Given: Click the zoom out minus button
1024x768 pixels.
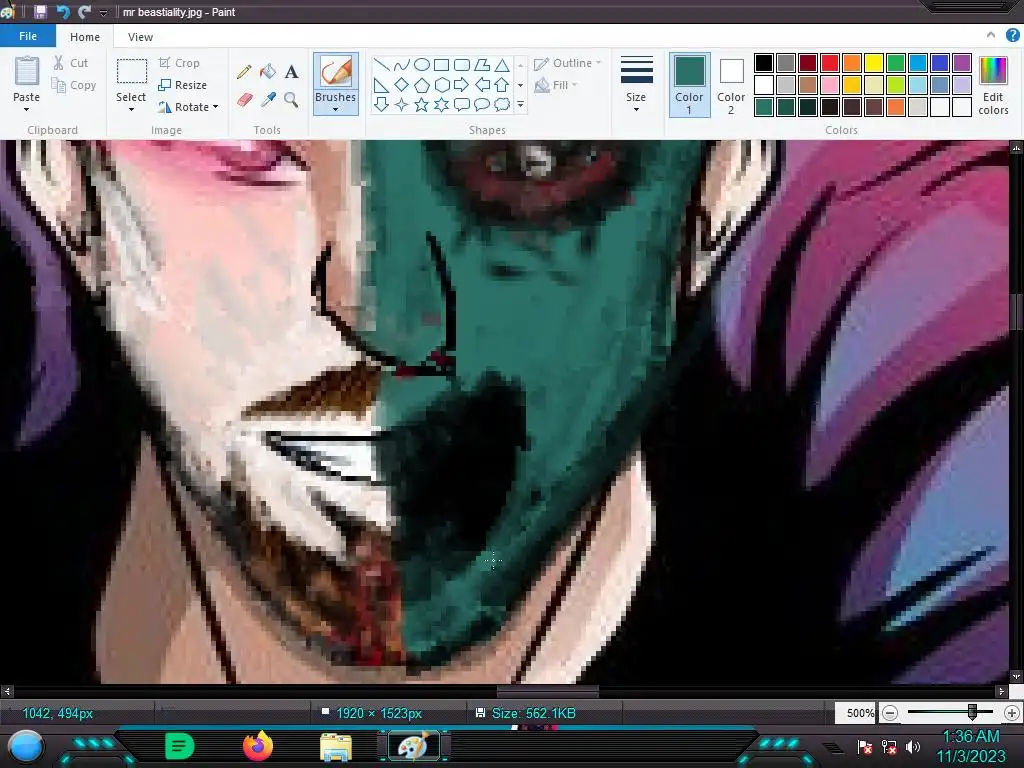Looking at the screenshot, I should (x=890, y=713).
